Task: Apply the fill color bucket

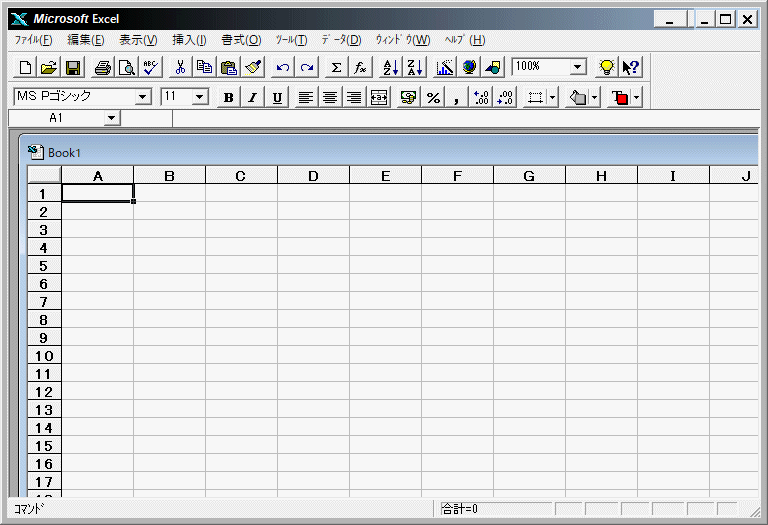Action: pyautogui.click(x=577, y=97)
